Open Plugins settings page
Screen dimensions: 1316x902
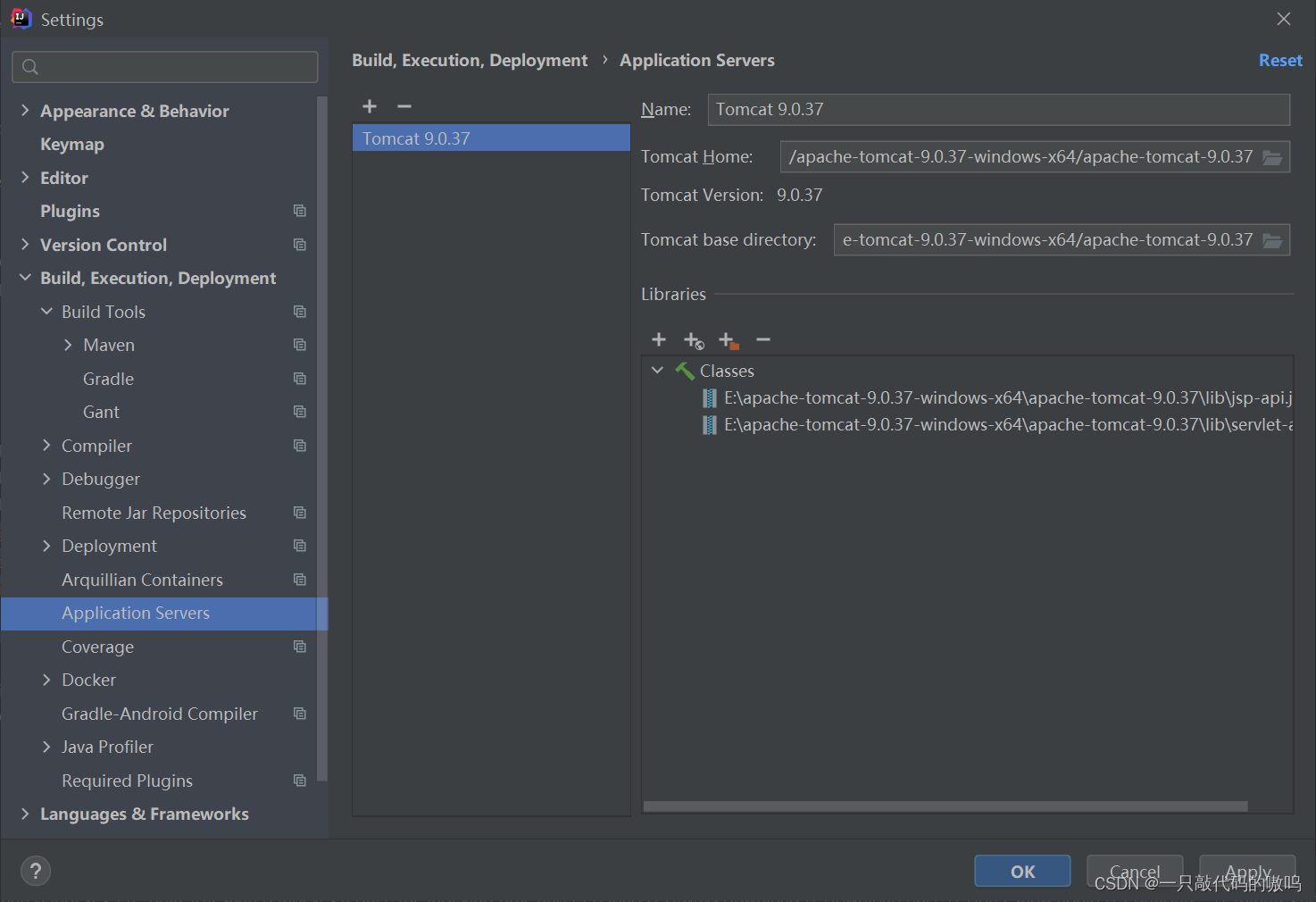click(70, 212)
